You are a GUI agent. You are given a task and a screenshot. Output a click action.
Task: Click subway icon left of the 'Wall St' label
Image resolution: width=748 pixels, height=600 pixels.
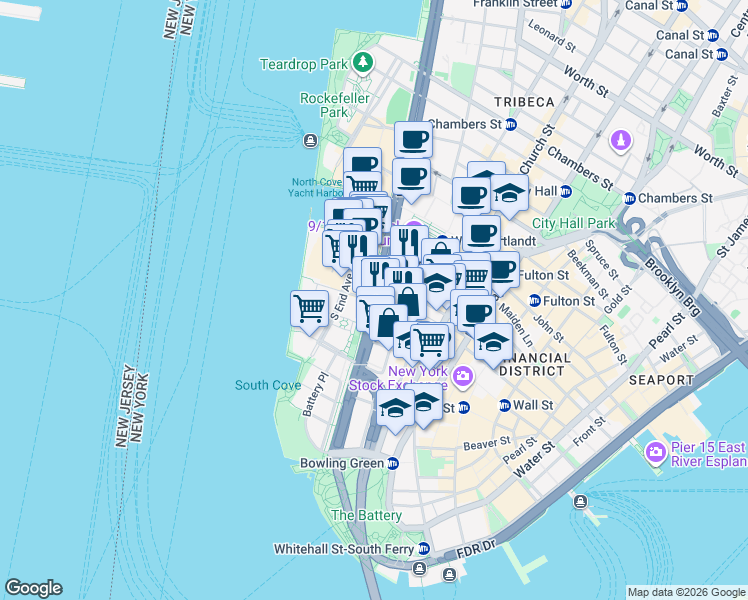[x=505, y=405]
